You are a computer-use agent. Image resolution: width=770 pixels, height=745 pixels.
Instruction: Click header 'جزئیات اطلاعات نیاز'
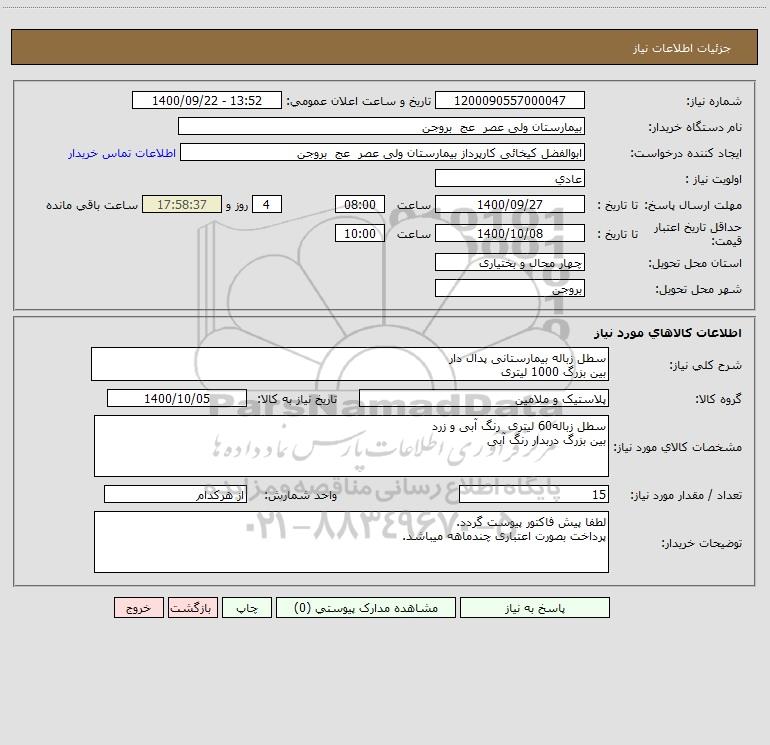pyautogui.click(x=682, y=48)
